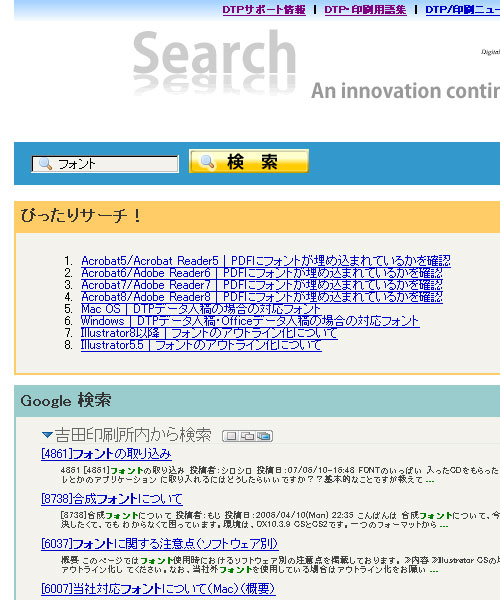
Task: Open Mac OS DTPデータ入稿 対応フォント link
Action: [x=200, y=309]
